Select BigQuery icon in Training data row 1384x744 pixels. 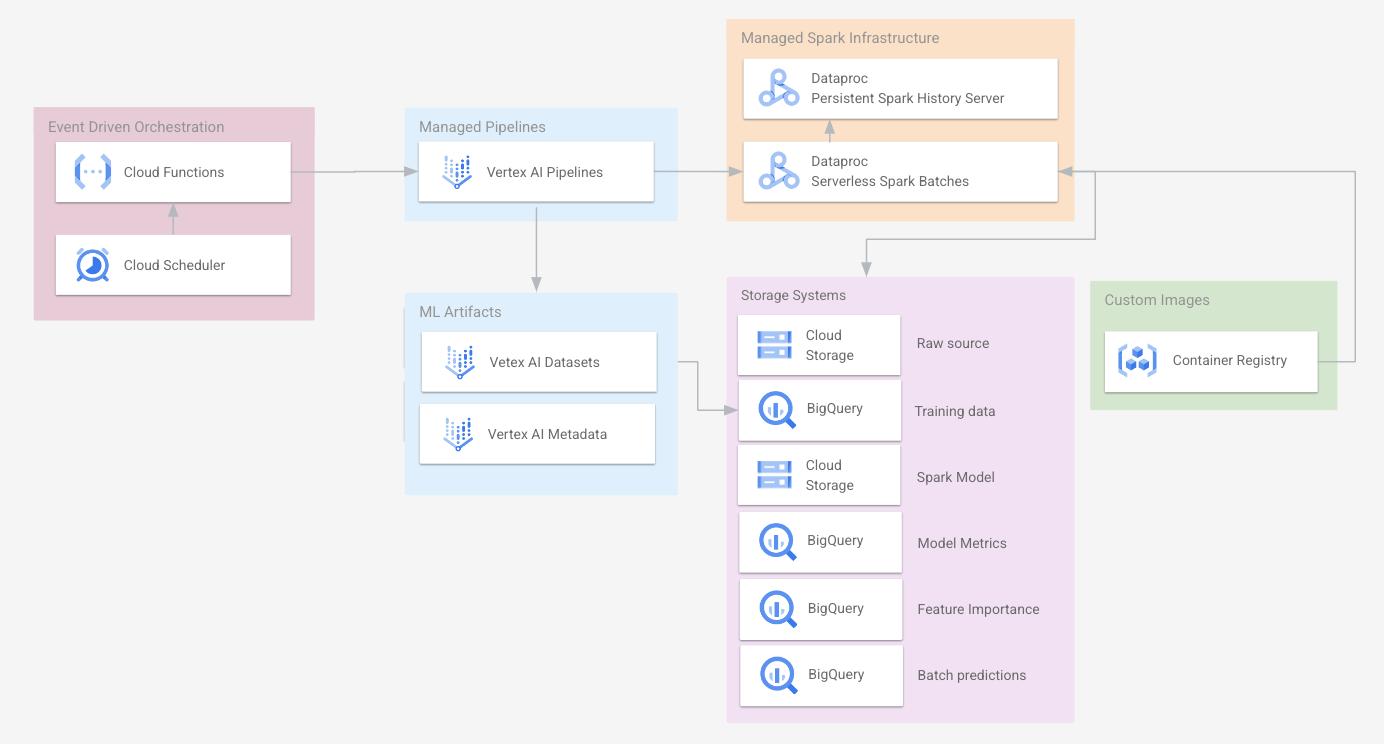coord(777,409)
